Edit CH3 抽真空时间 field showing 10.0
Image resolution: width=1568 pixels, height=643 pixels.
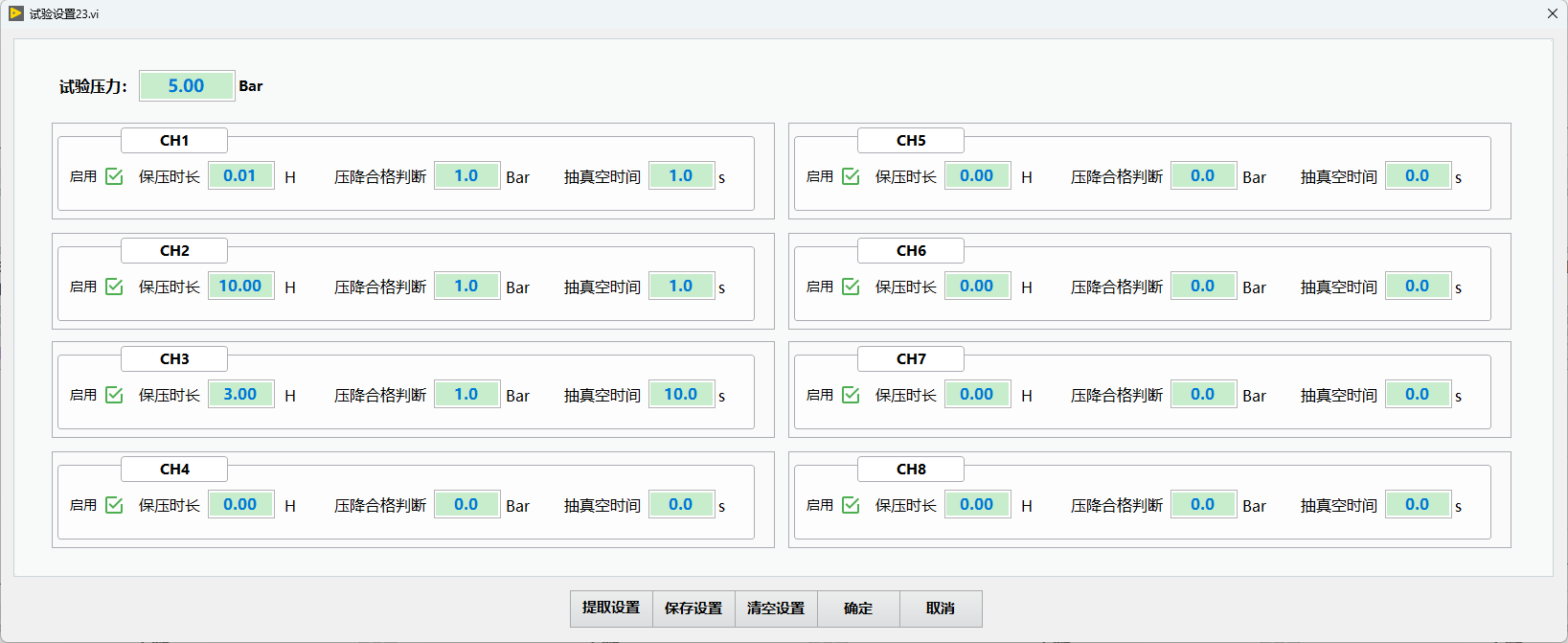click(682, 395)
